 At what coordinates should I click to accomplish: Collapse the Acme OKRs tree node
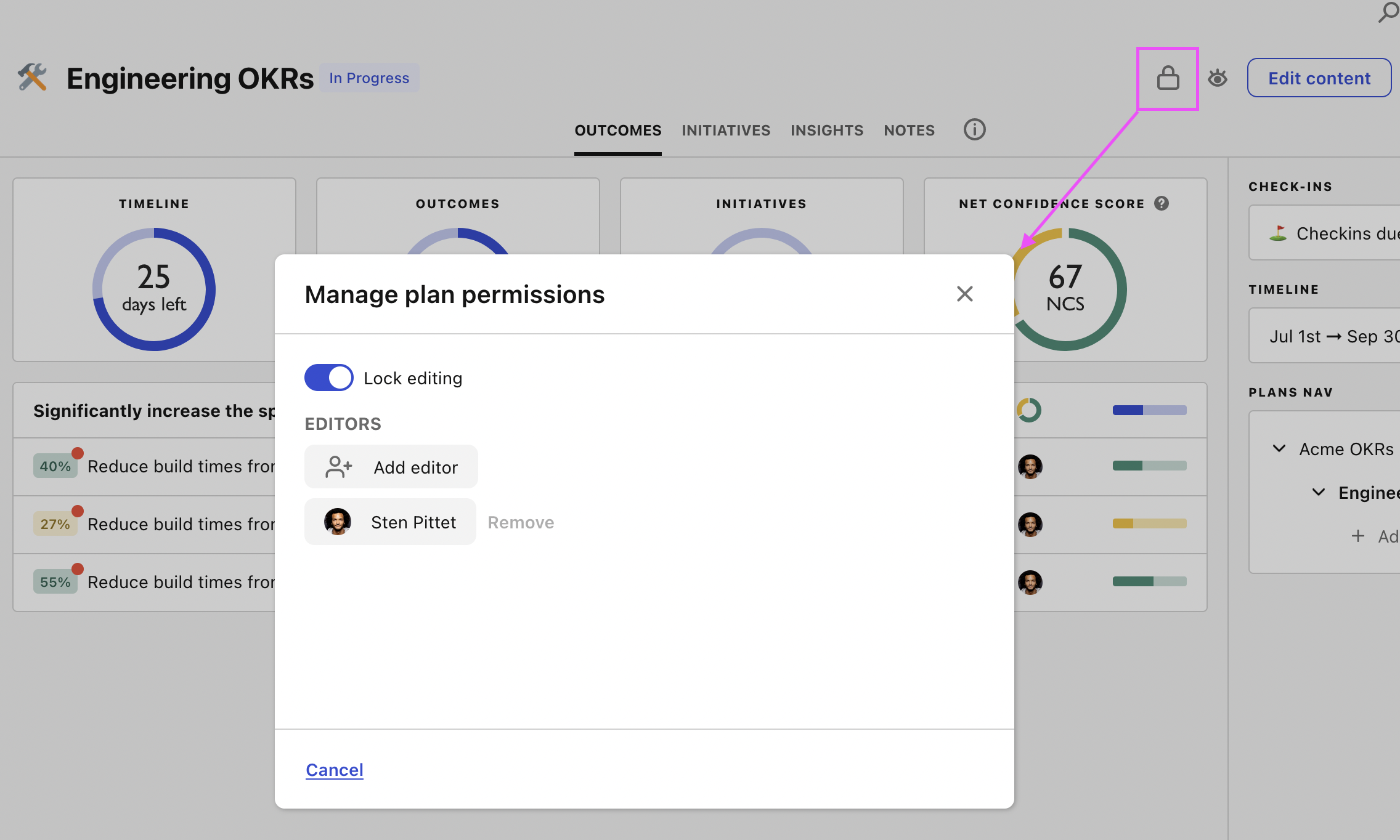(1279, 449)
